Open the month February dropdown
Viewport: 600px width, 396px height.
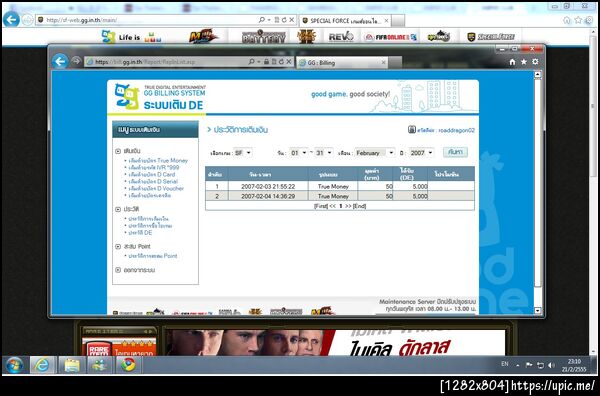pos(375,153)
